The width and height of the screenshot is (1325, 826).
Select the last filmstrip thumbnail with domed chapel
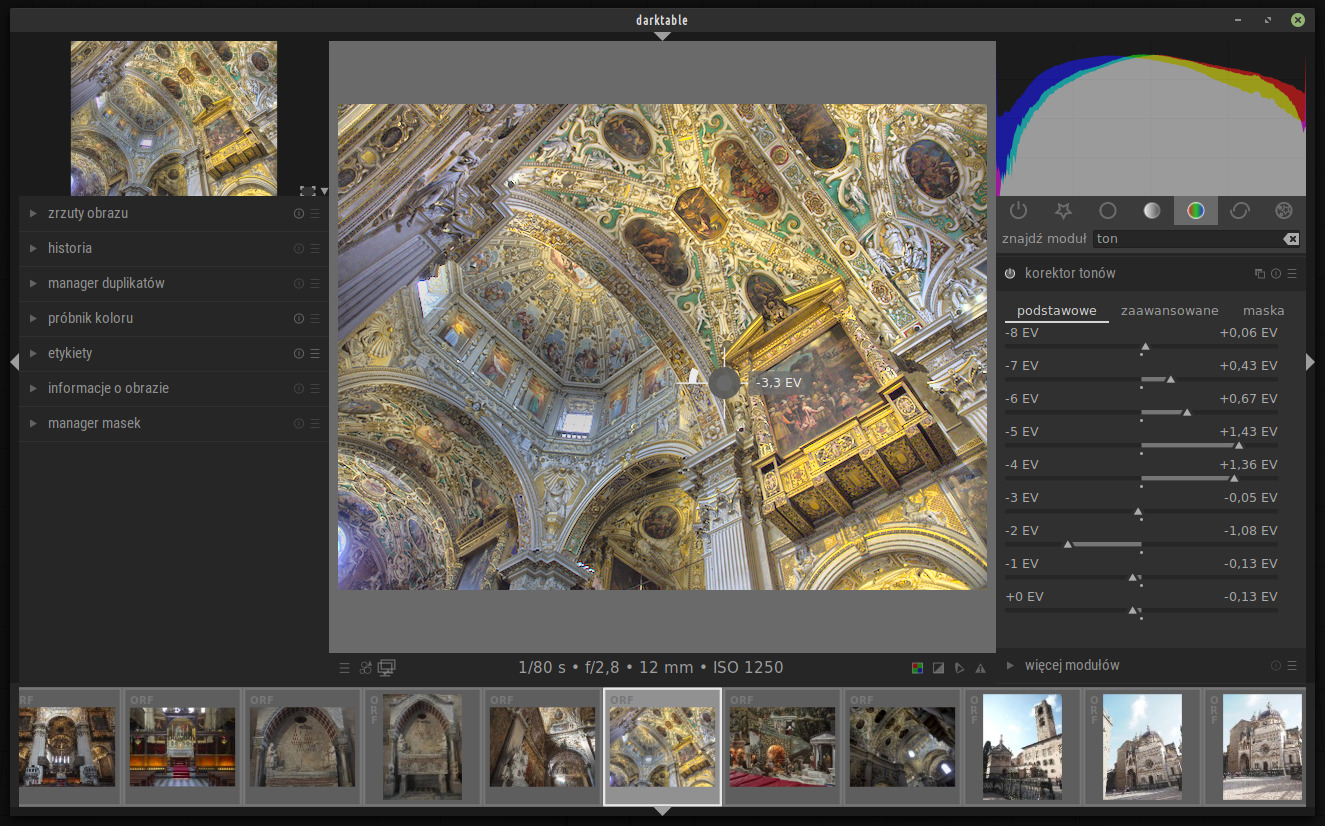(1263, 747)
